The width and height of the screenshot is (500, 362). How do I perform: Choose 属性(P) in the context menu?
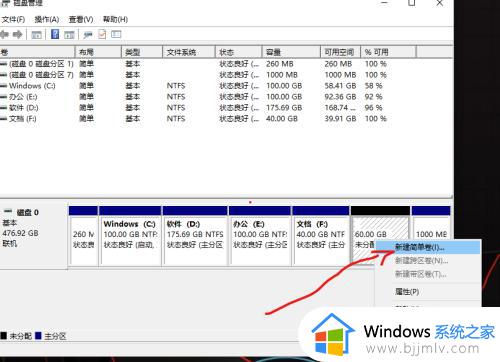(x=428, y=292)
